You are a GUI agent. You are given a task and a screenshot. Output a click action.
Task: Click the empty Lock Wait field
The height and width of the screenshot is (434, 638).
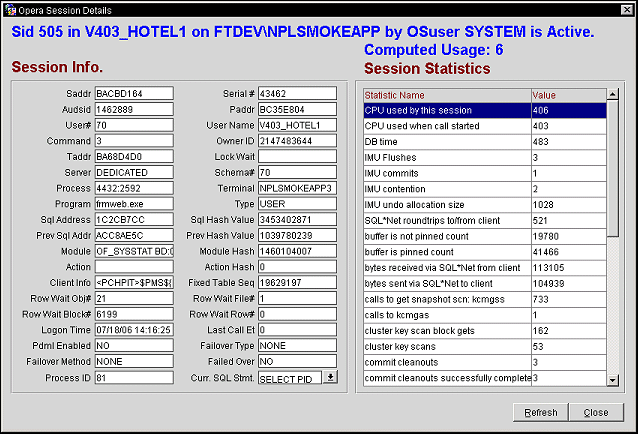pyautogui.click(x=297, y=157)
